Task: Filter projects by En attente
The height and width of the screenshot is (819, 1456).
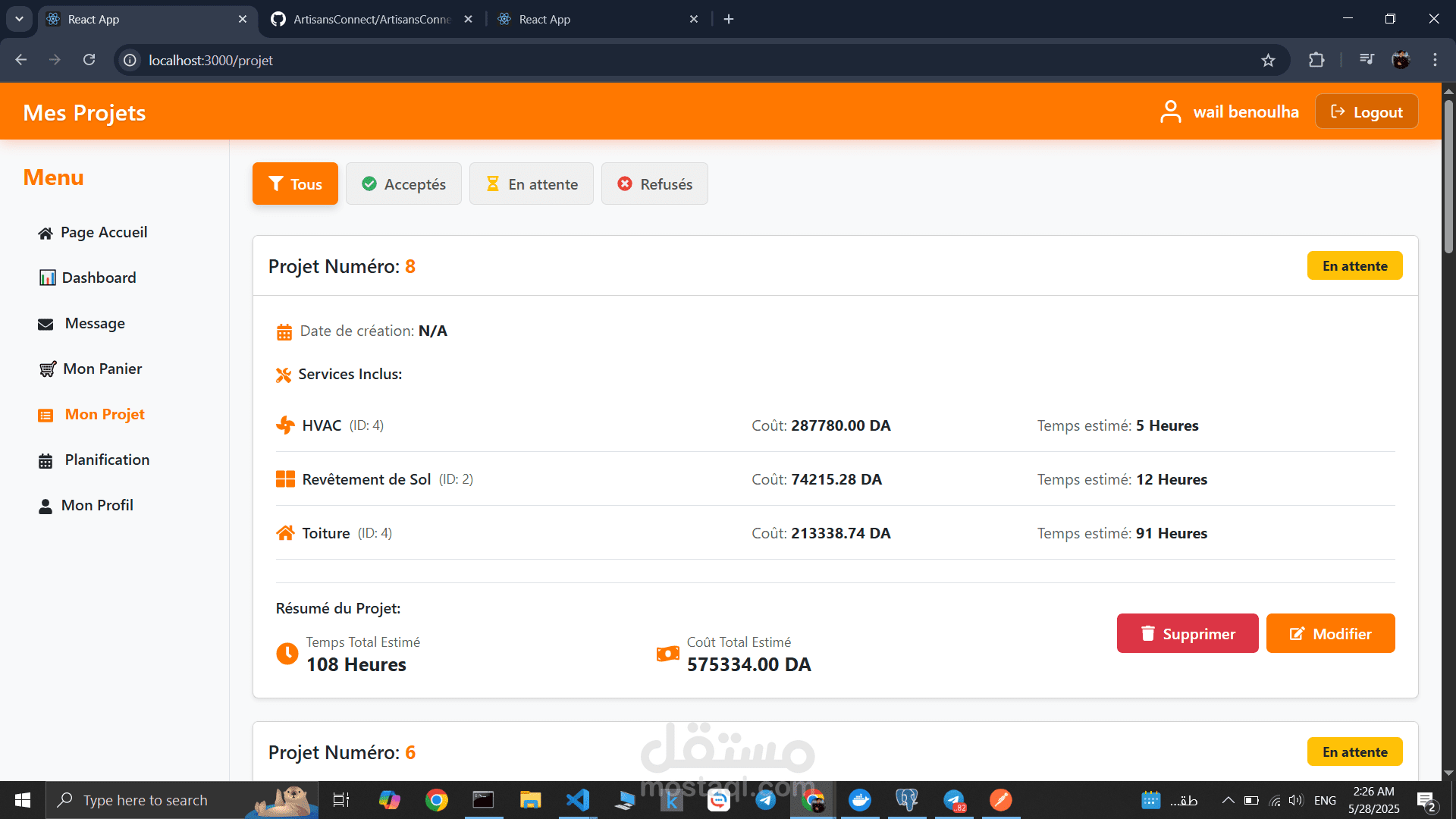Action: point(531,184)
